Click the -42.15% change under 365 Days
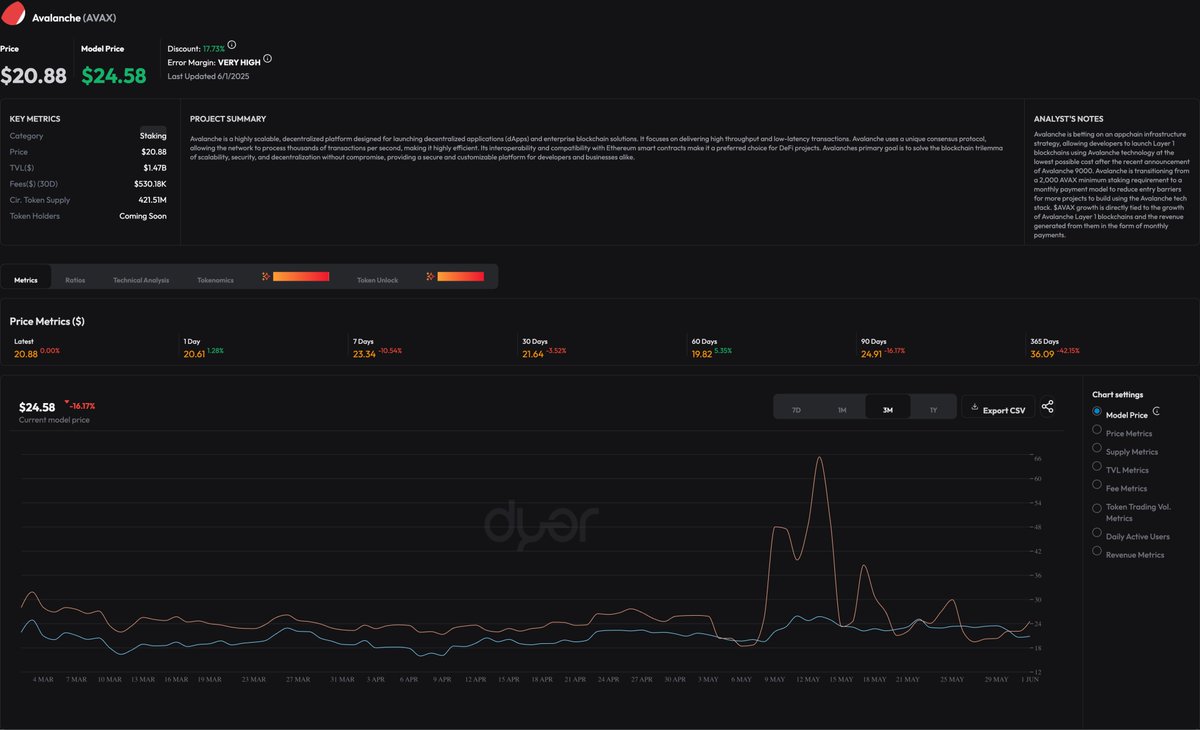 (1068, 351)
